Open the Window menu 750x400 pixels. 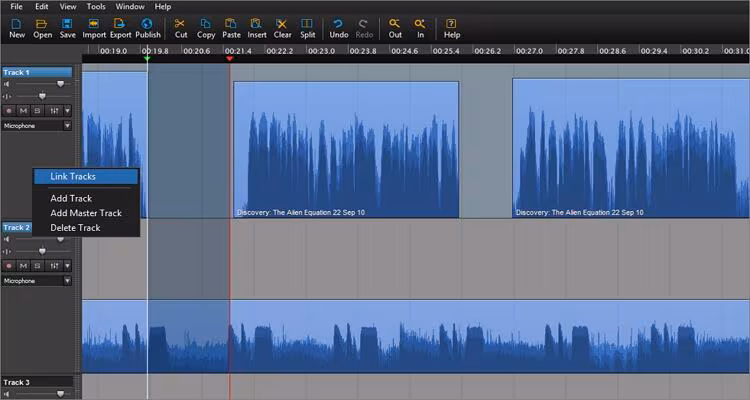(x=130, y=7)
